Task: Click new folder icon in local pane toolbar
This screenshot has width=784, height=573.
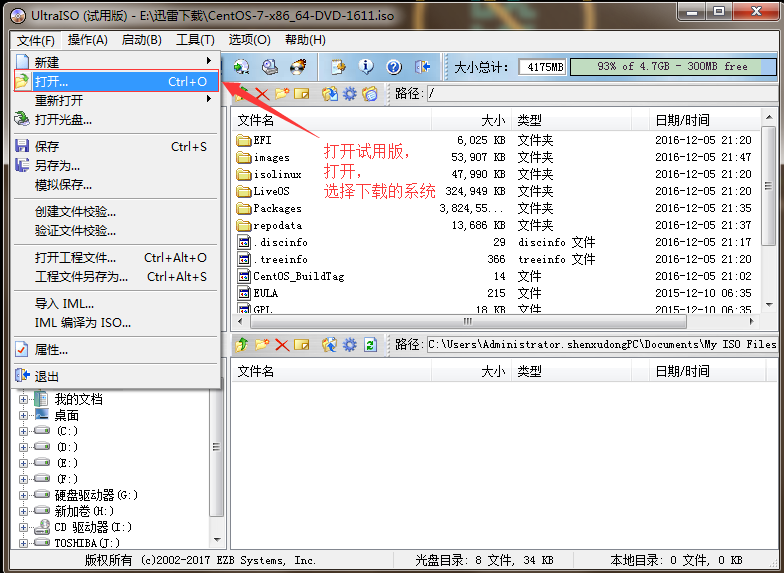Action: click(262, 344)
